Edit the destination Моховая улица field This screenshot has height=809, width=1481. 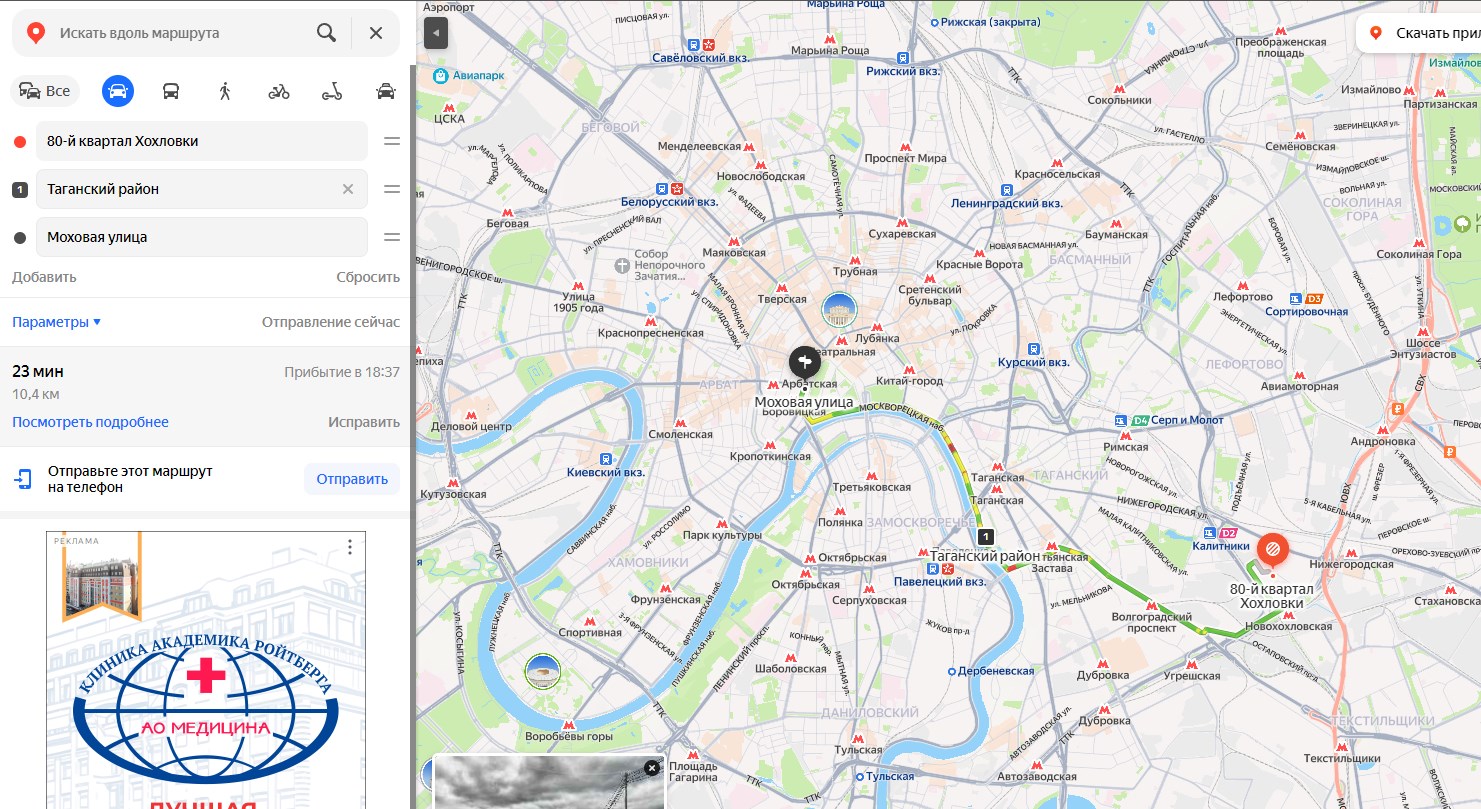(x=202, y=237)
